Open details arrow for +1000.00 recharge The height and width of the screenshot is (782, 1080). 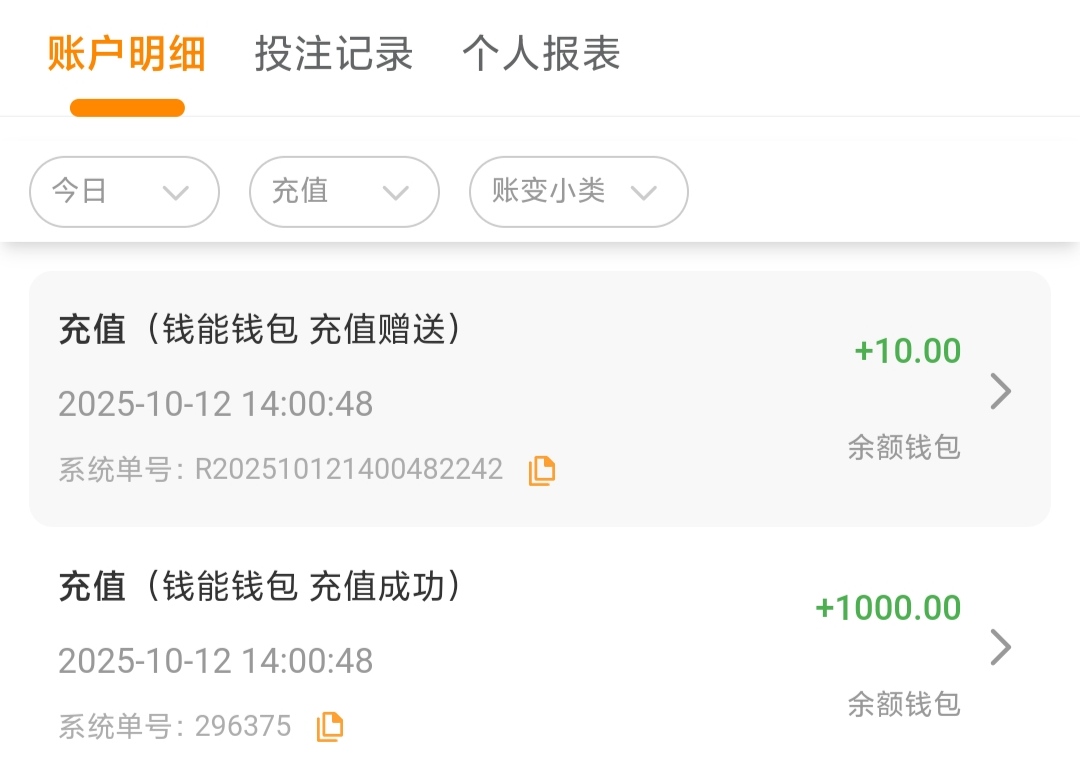pos(1000,648)
